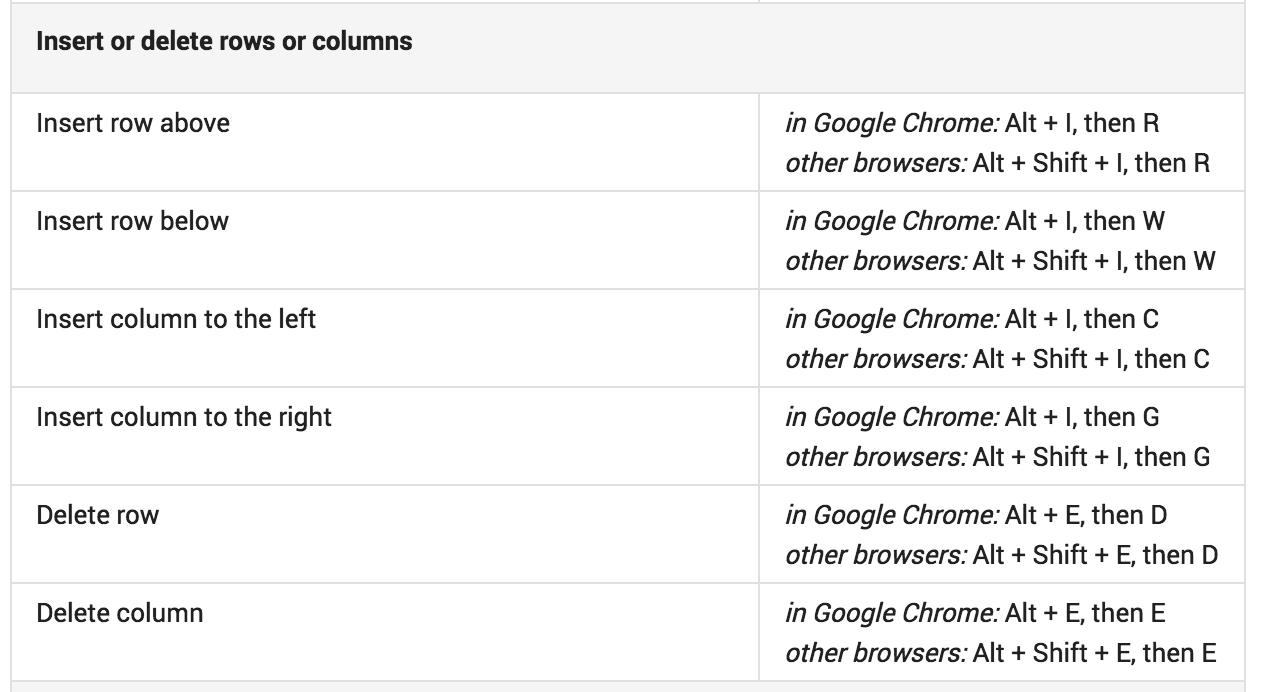Viewport: 1262px width, 692px height.
Task: Click other browsers 'Alt + Shift + E, then D'
Action: (x=1095, y=555)
